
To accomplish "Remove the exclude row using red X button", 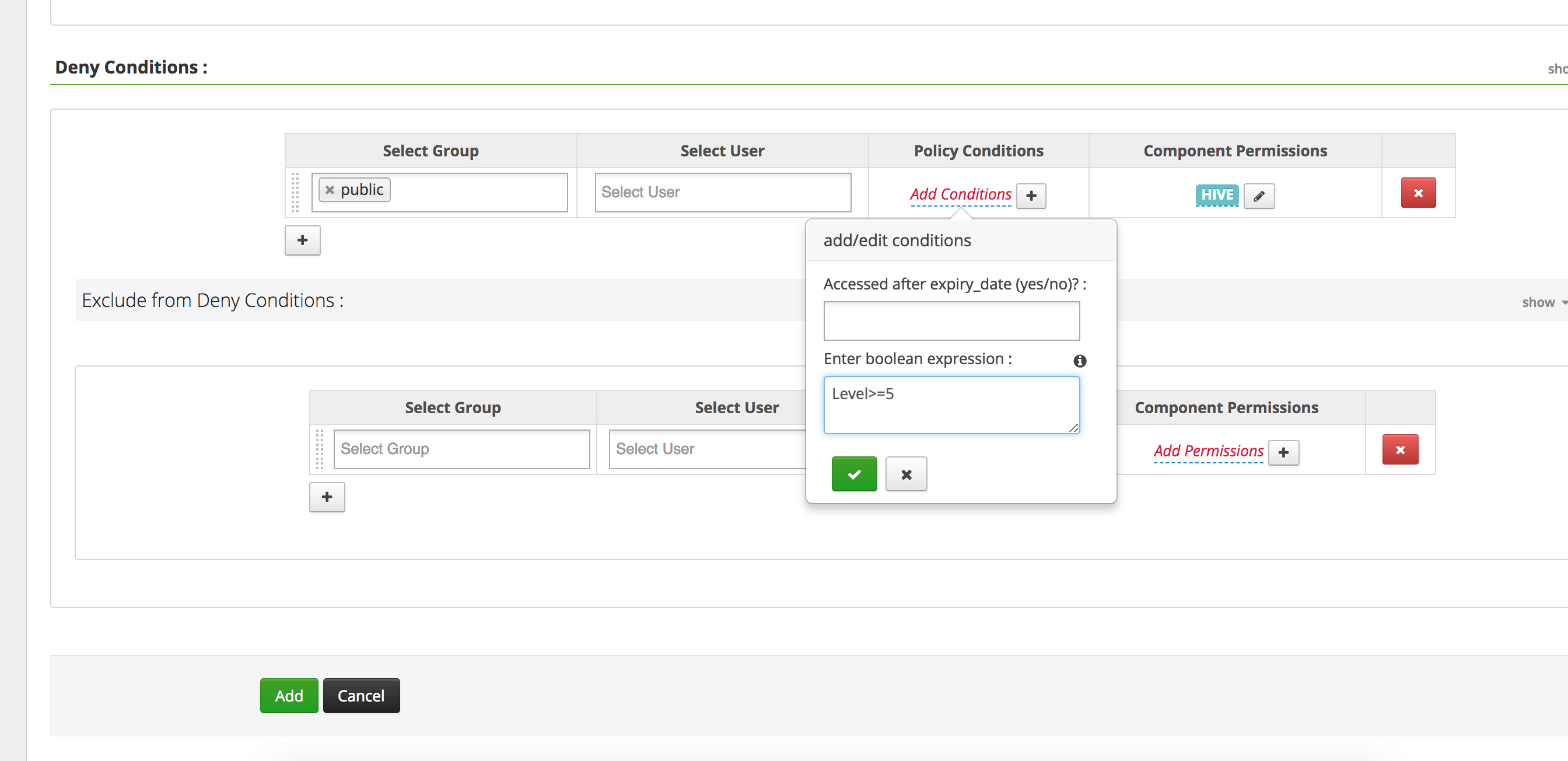I will click(1399, 450).
